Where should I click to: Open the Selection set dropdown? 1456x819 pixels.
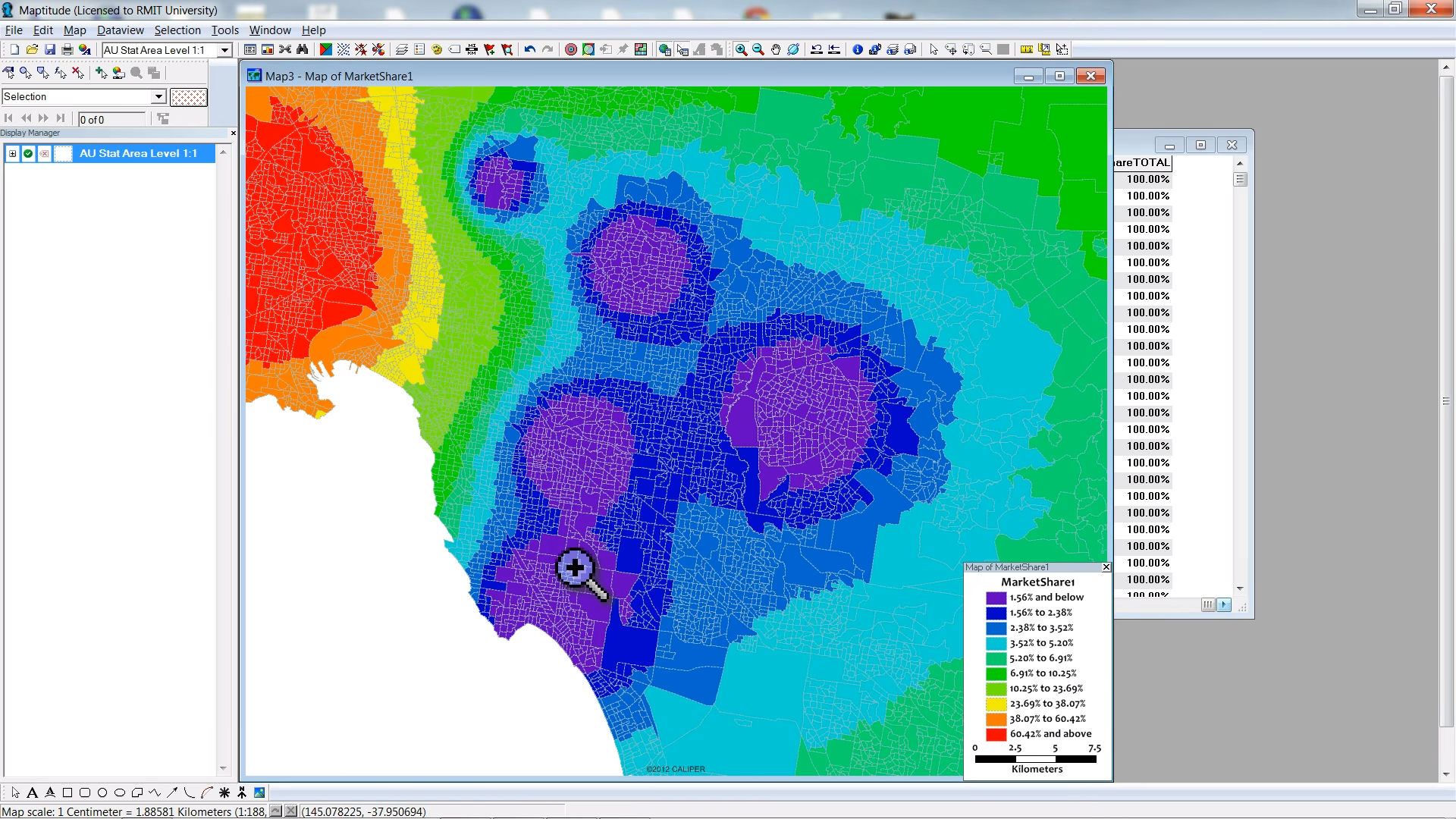pyautogui.click(x=156, y=96)
